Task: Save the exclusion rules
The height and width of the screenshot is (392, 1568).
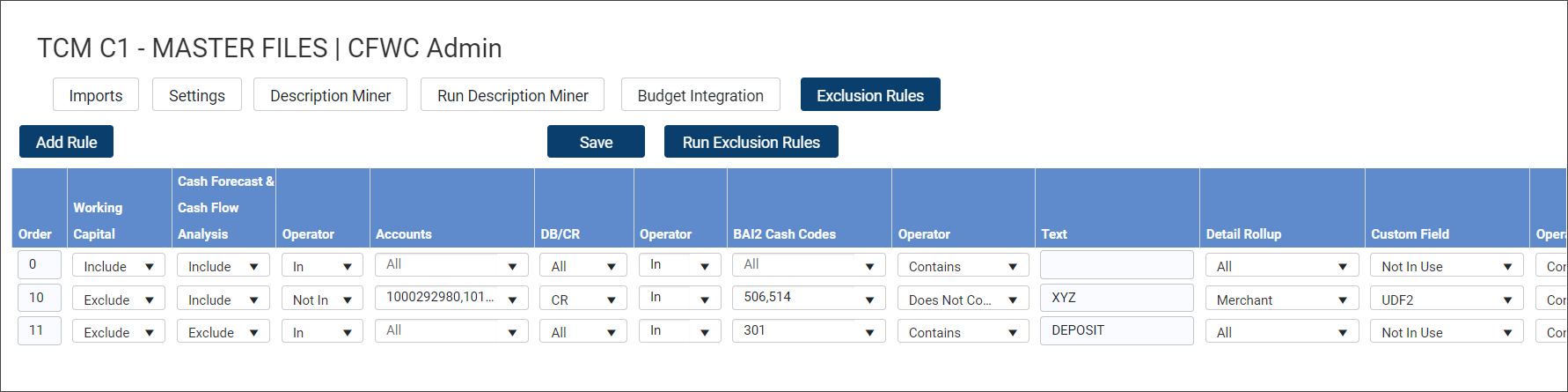Action: pyautogui.click(x=596, y=142)
